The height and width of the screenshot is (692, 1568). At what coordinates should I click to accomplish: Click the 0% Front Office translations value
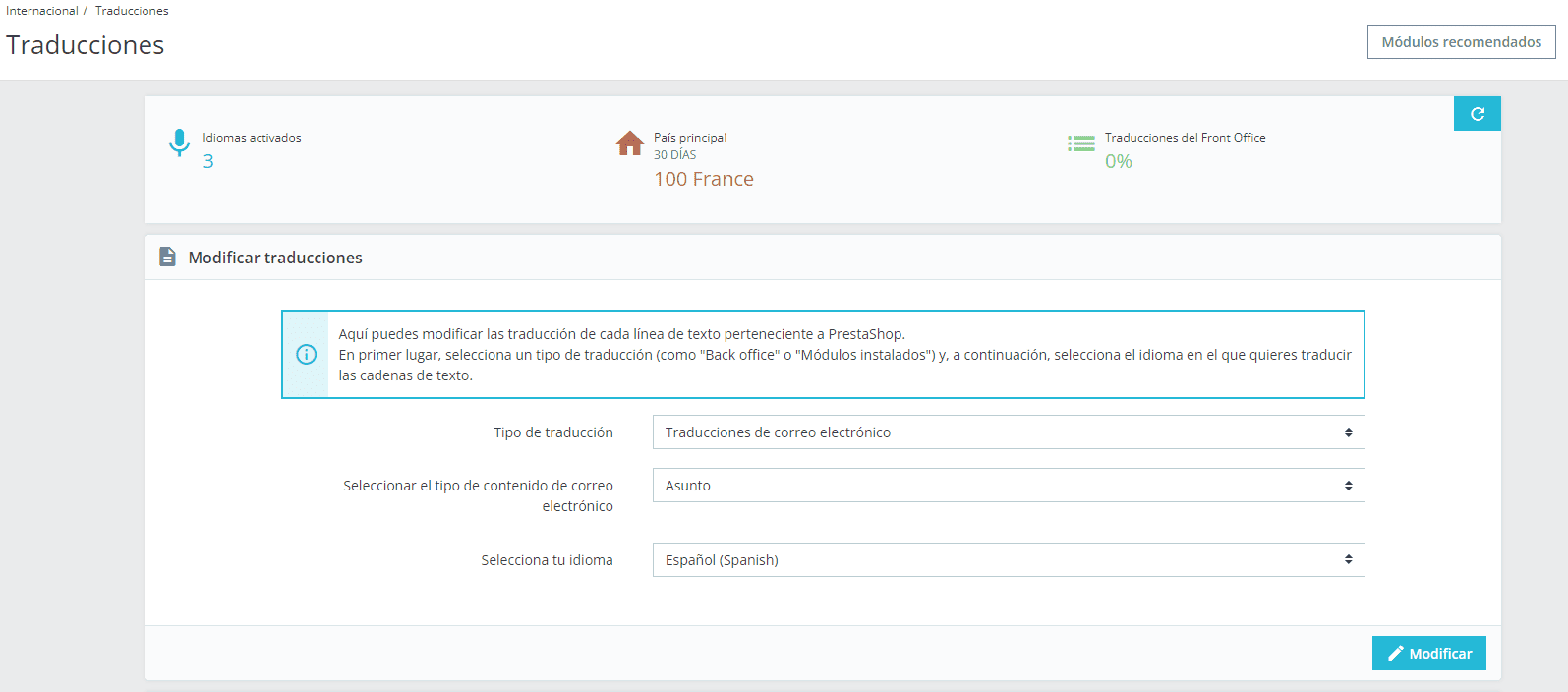tap(1118, 162)
